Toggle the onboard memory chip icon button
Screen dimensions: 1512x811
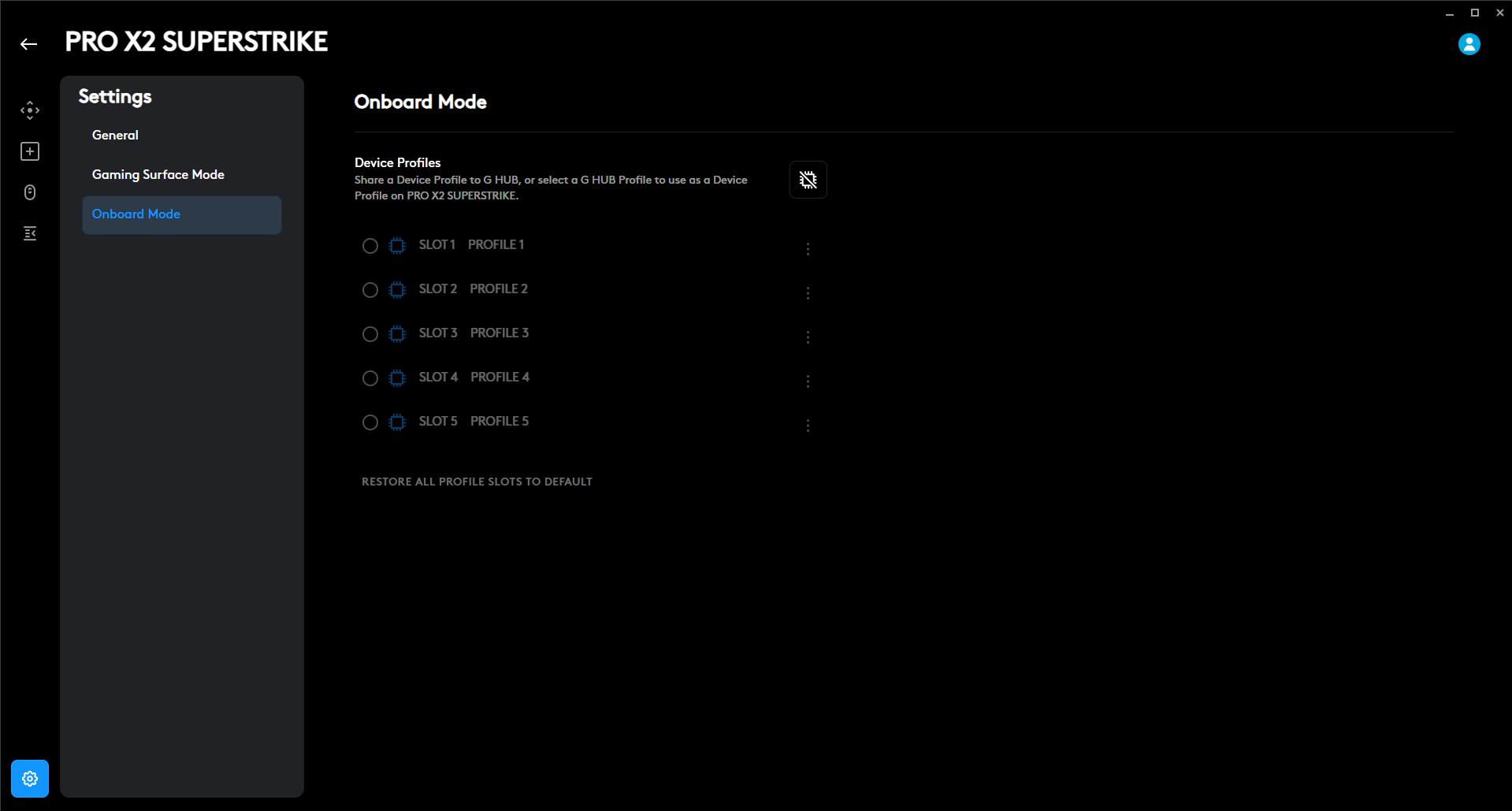(x=808, y=180)
